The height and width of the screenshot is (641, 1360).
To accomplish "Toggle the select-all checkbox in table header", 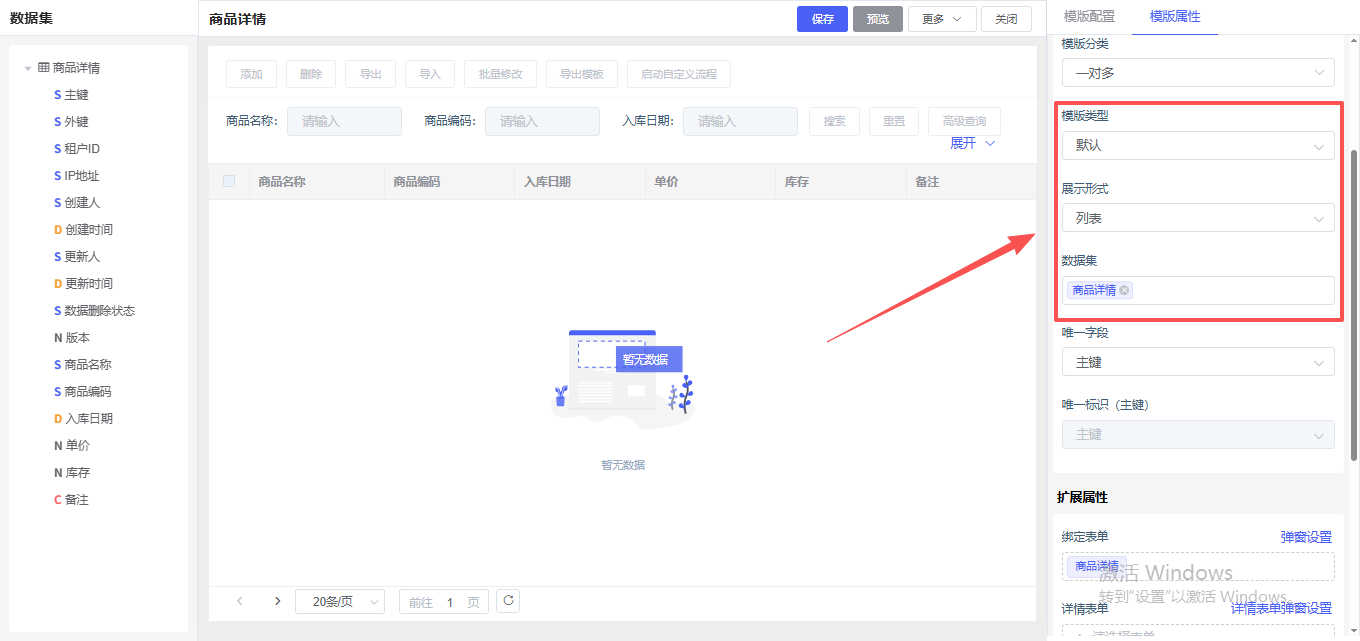I will coord(229,181).
